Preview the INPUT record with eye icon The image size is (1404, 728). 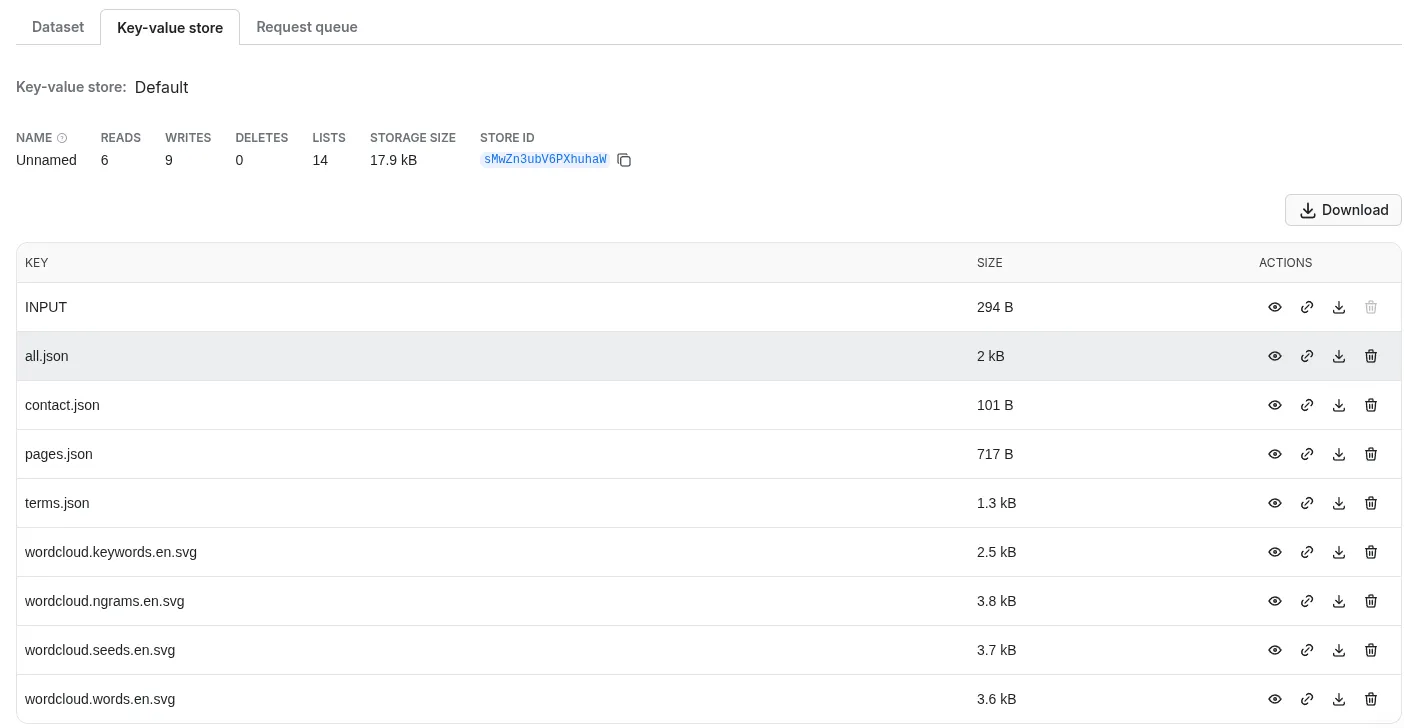[1274, 307]
